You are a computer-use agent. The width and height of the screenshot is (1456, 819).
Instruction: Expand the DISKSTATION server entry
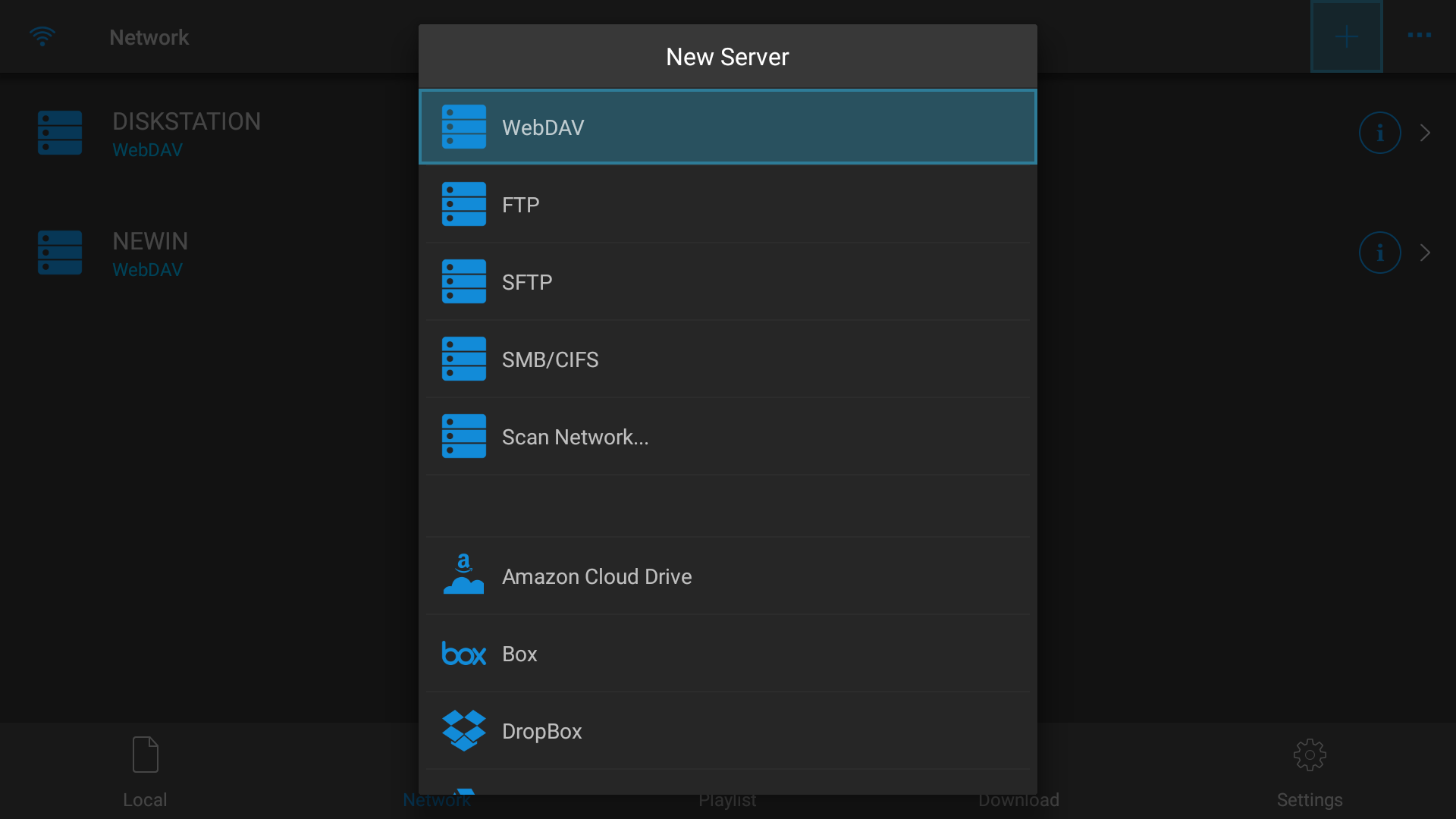point(1426,133)
